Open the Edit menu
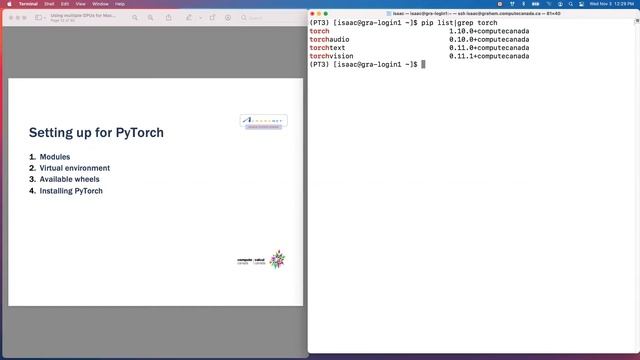The image size is (640, 360). pos(65,4)
